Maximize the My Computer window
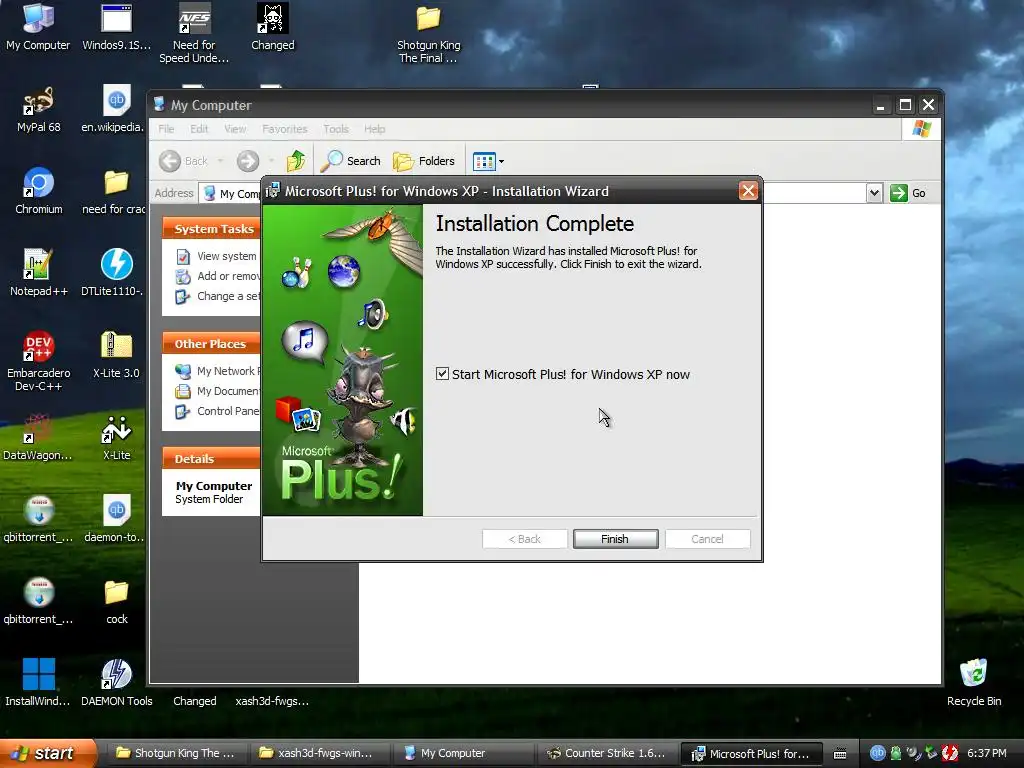The image size is (1024, 768). pos(905,104)
